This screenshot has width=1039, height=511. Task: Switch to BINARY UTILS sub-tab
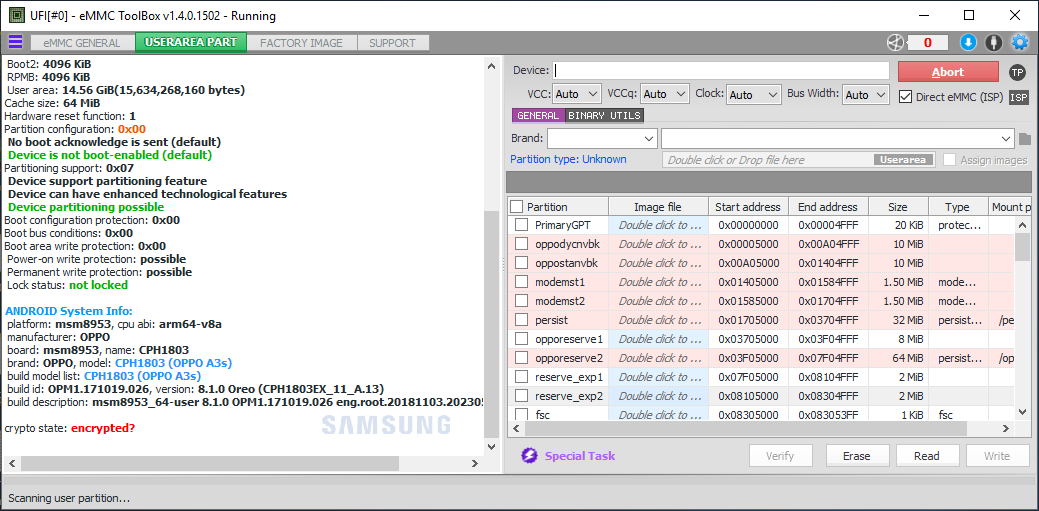point(604,115)
